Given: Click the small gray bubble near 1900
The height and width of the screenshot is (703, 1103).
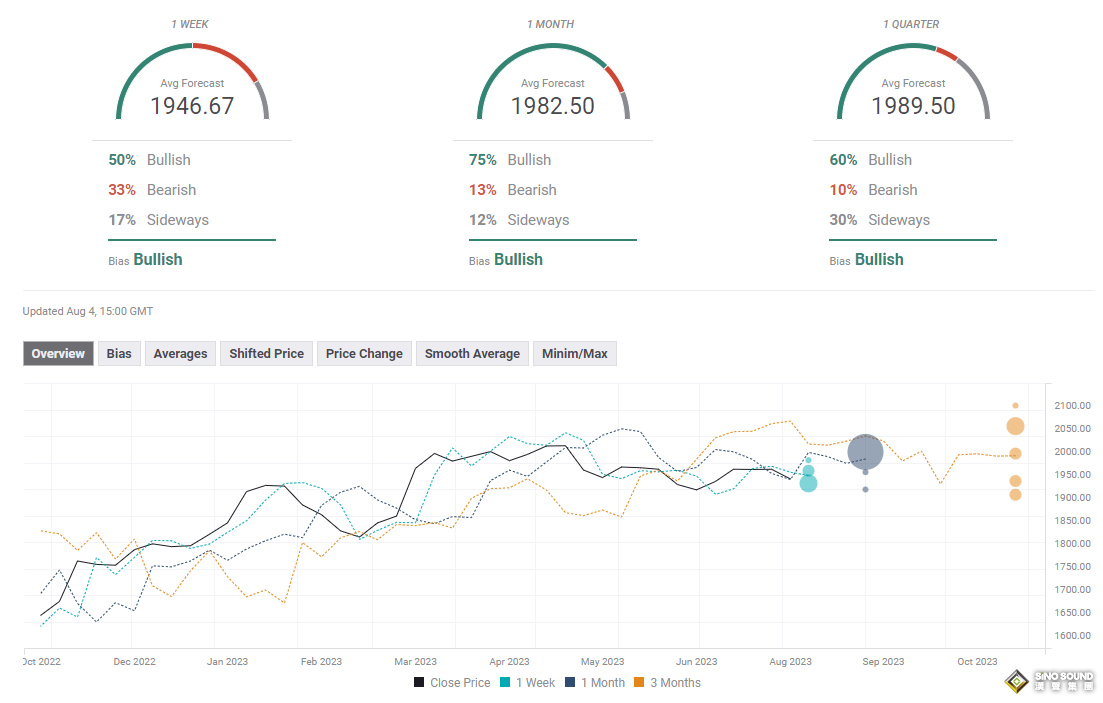Looking at the screenshot, I should tap(865, 489).
